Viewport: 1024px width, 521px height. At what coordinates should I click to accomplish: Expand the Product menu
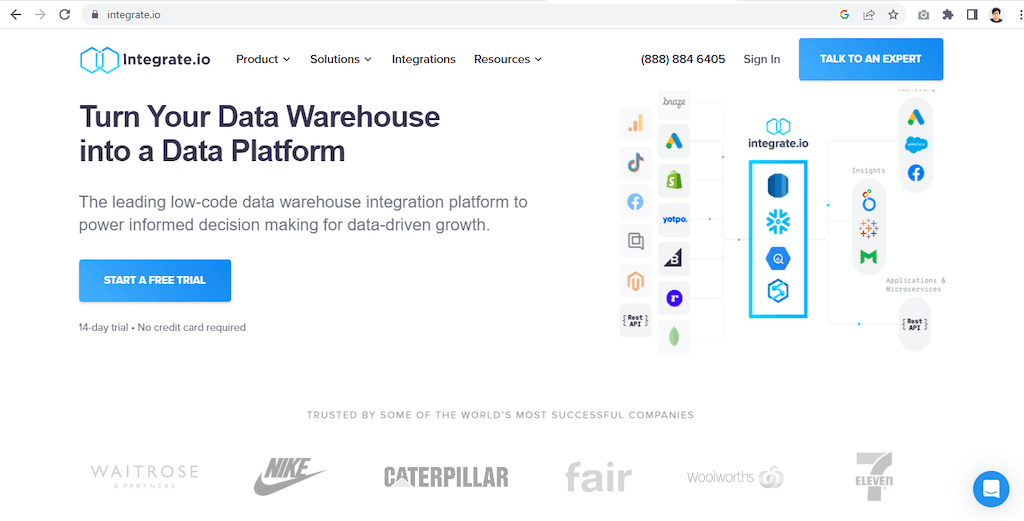pos(263,59)
